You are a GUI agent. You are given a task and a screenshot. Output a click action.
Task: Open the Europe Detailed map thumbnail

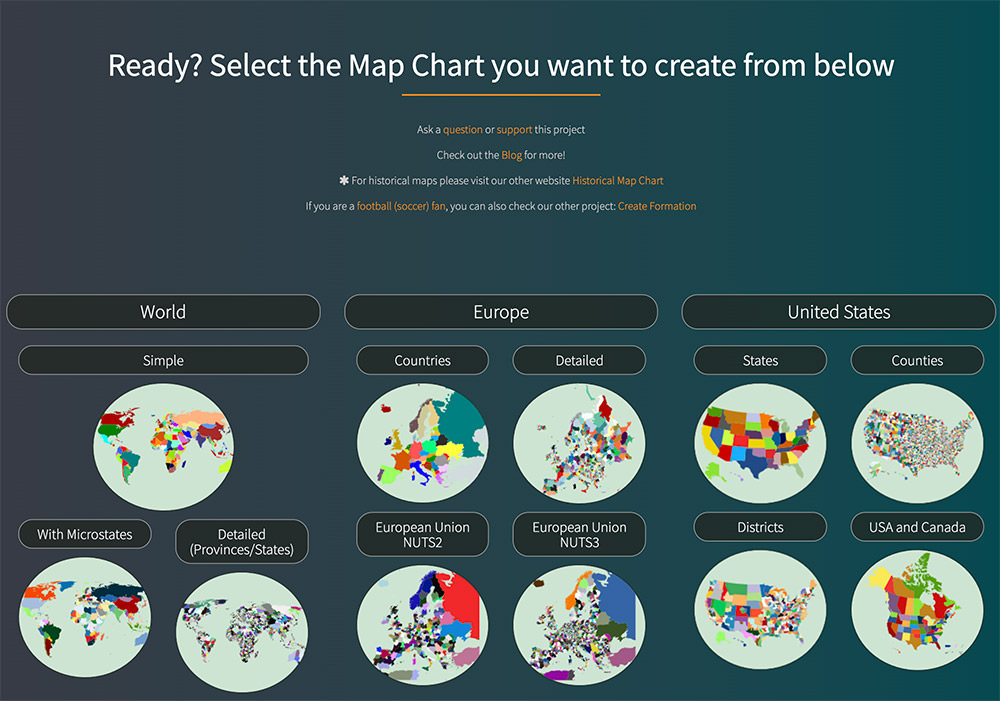(x=579, y=443)
